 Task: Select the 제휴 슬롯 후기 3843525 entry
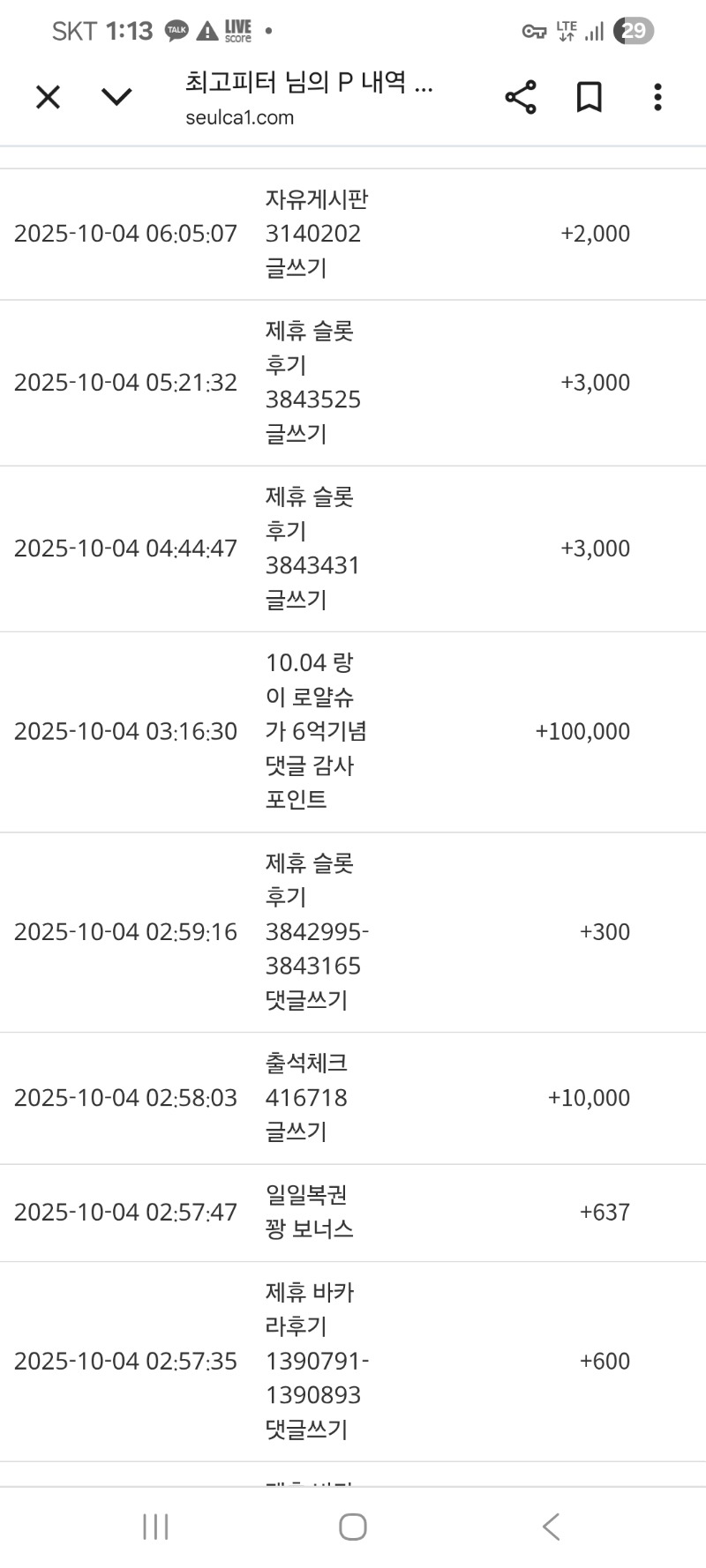(x=312, y=383)
